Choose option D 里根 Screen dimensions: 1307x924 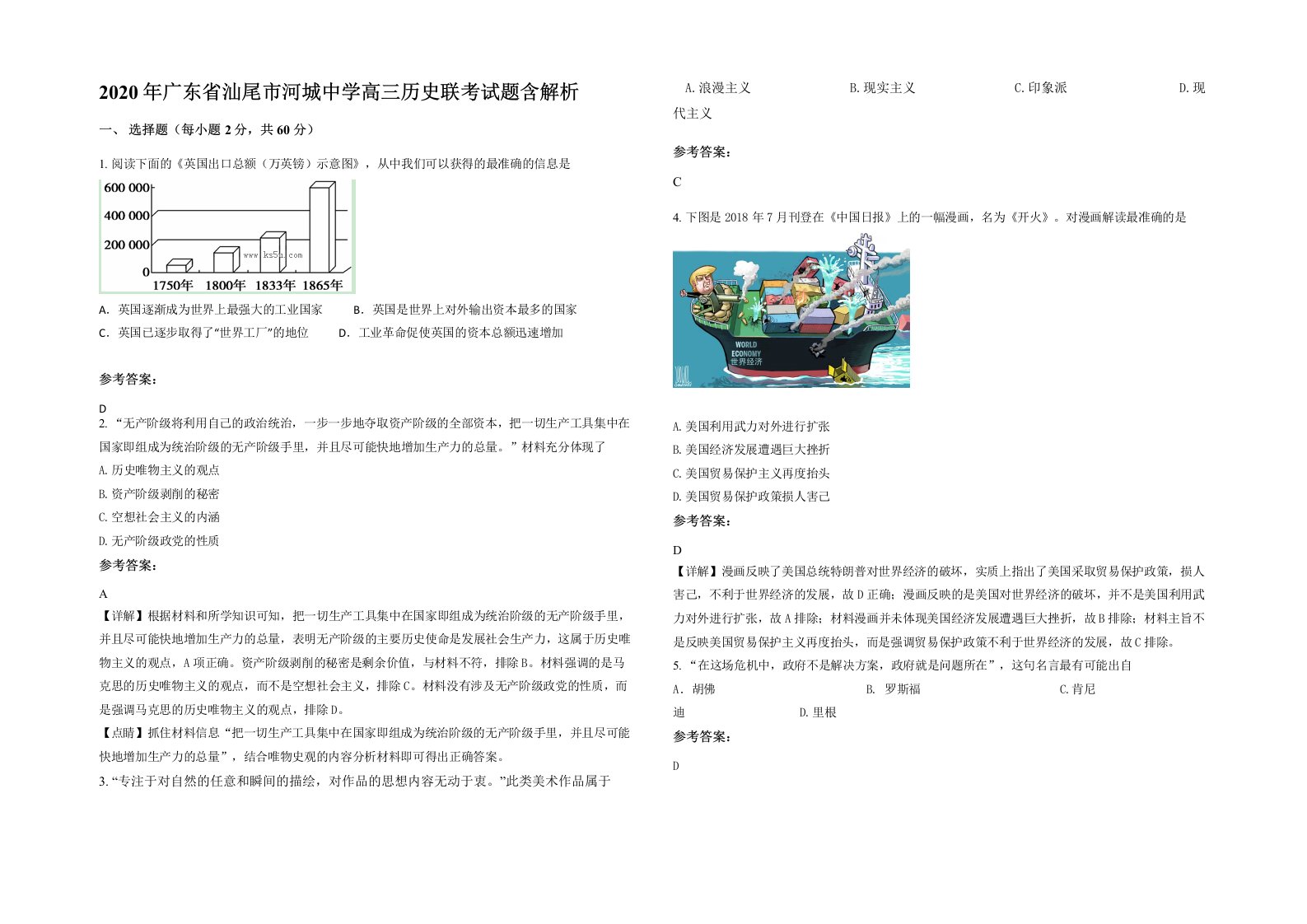(x=818, y=712)
